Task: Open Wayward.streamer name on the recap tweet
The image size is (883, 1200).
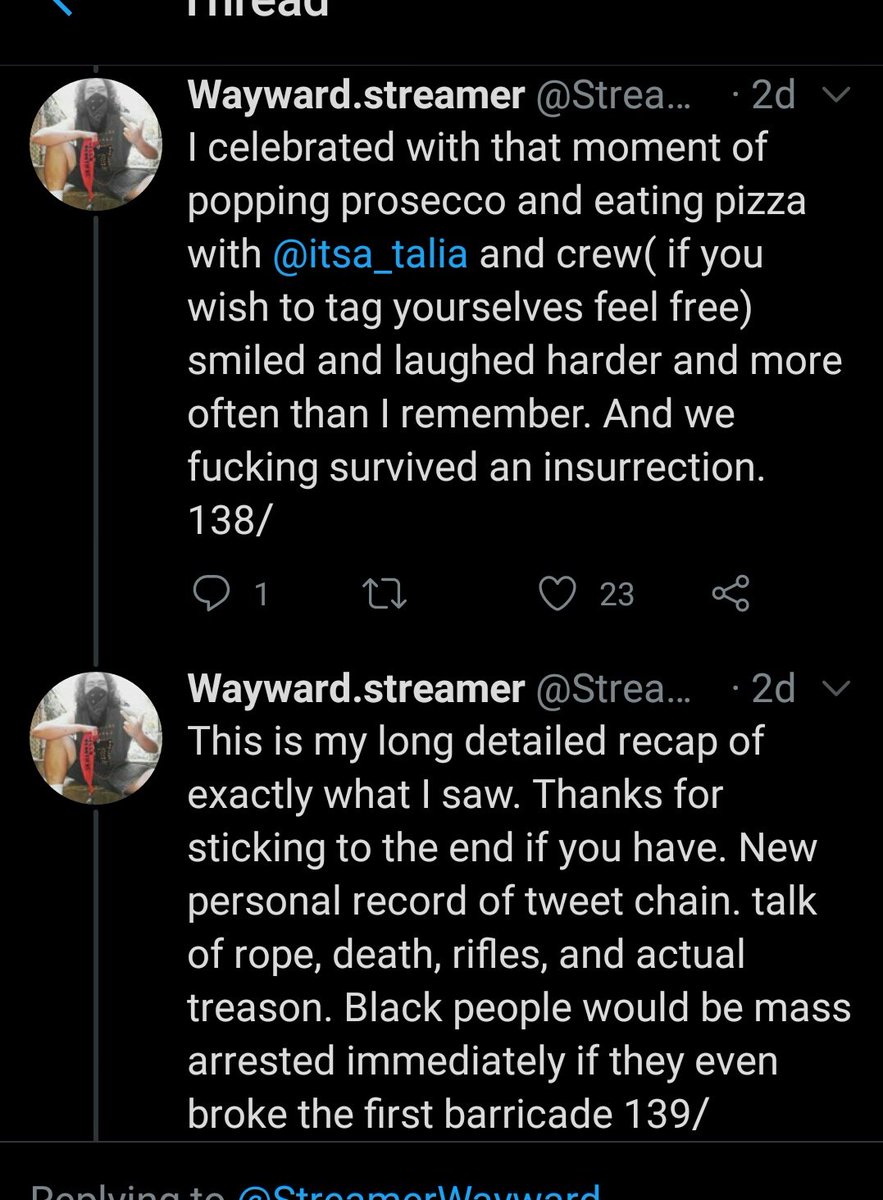Action: [x=356, y=689]
